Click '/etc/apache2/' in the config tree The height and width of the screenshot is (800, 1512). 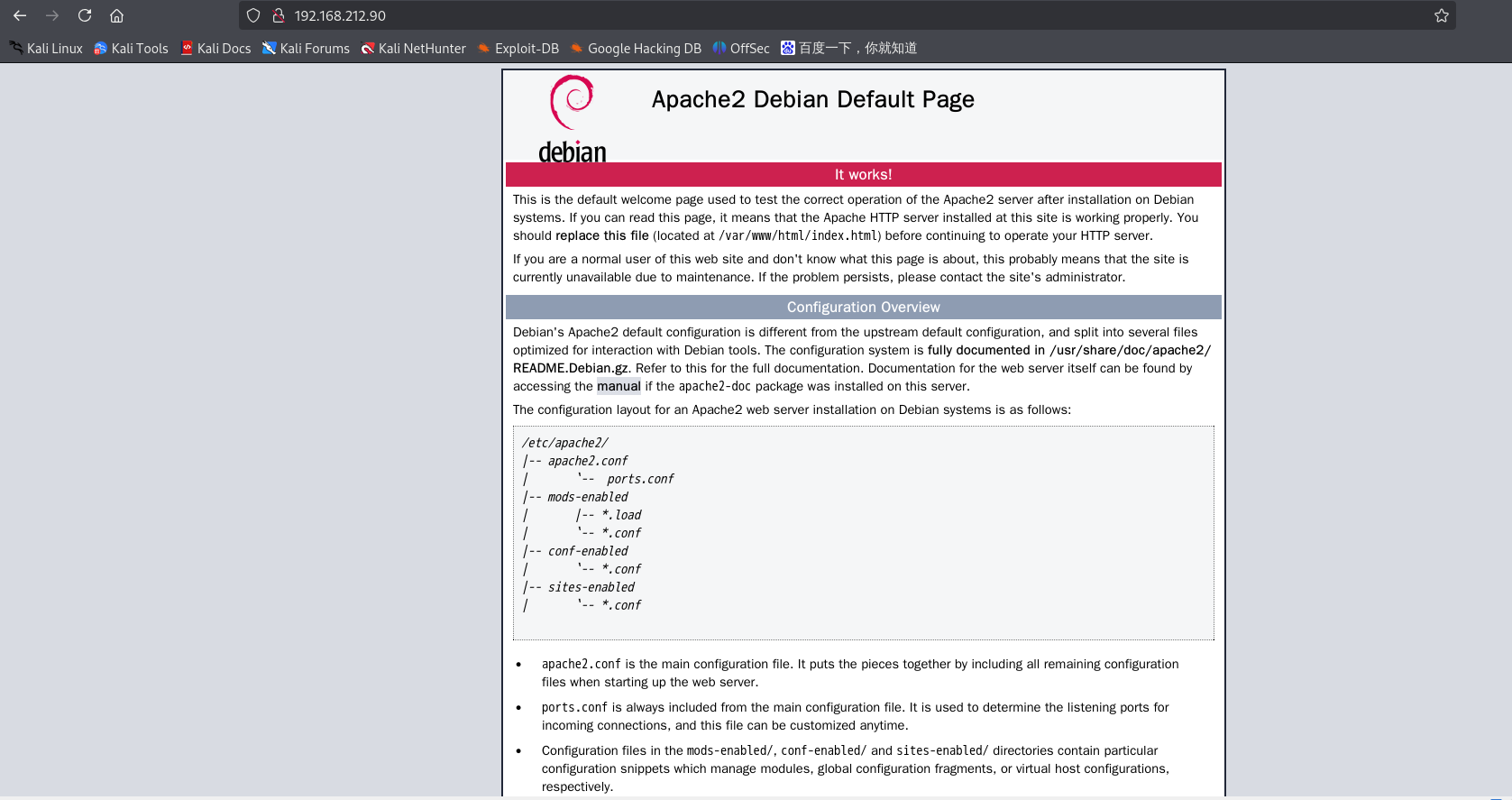tap(565, 443)
